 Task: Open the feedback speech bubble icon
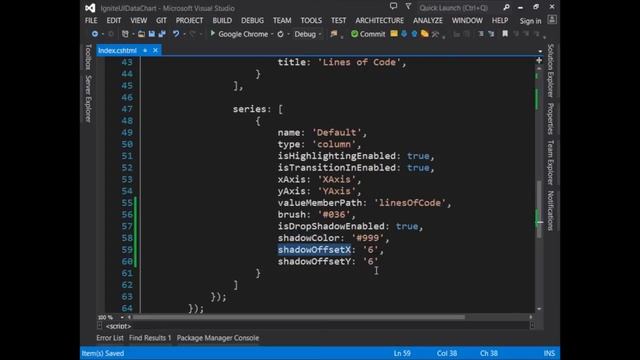[x=393, y=6]
